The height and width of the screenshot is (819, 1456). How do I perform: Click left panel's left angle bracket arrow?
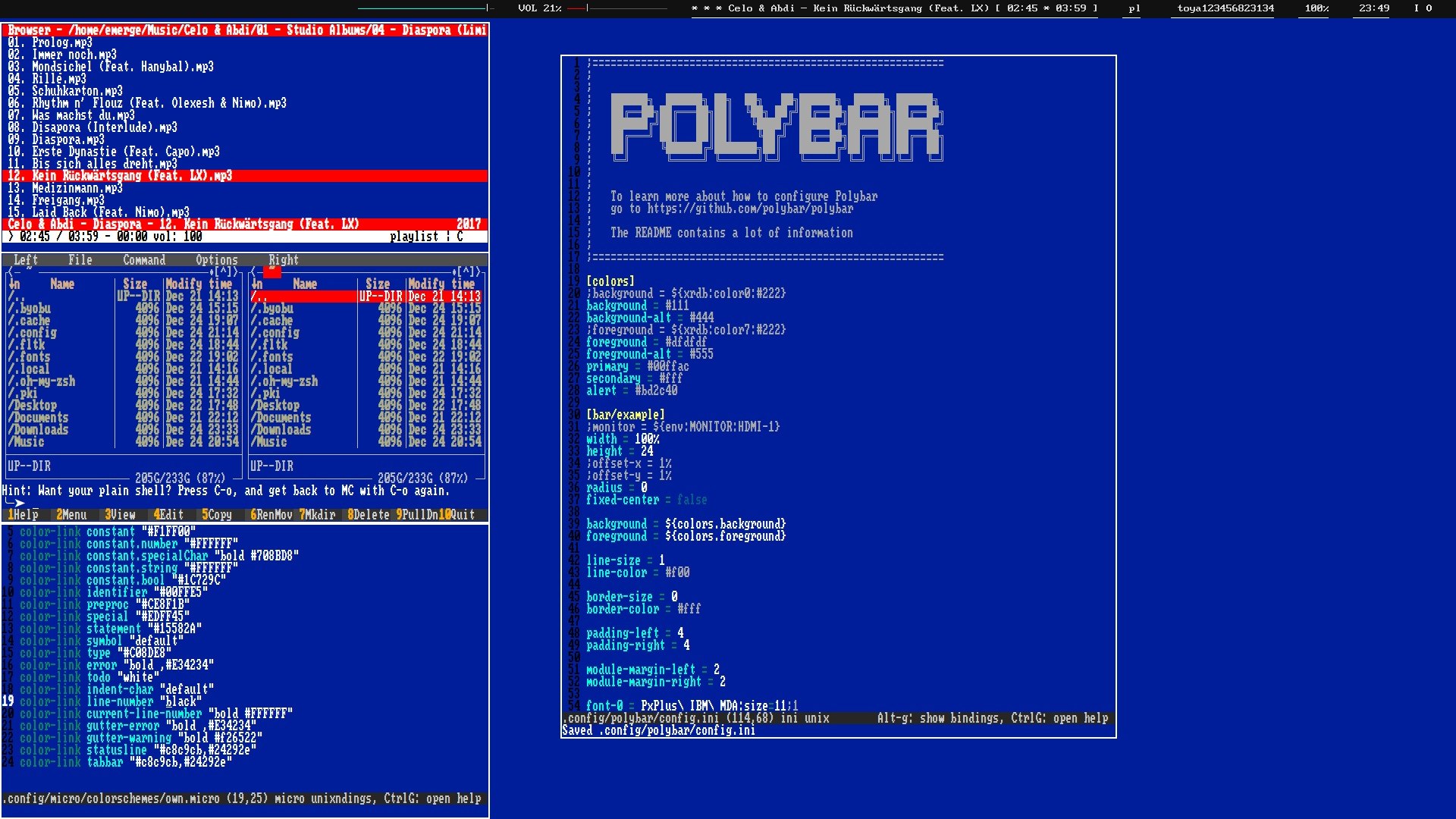click(x=10, y=271)
